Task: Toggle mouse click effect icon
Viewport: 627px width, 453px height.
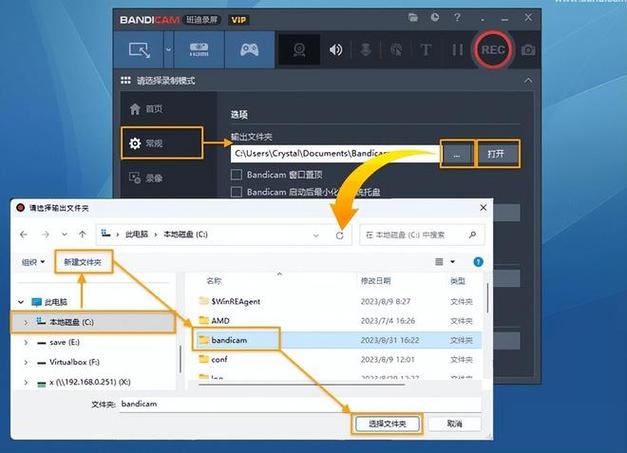Action: pos(396,50)
